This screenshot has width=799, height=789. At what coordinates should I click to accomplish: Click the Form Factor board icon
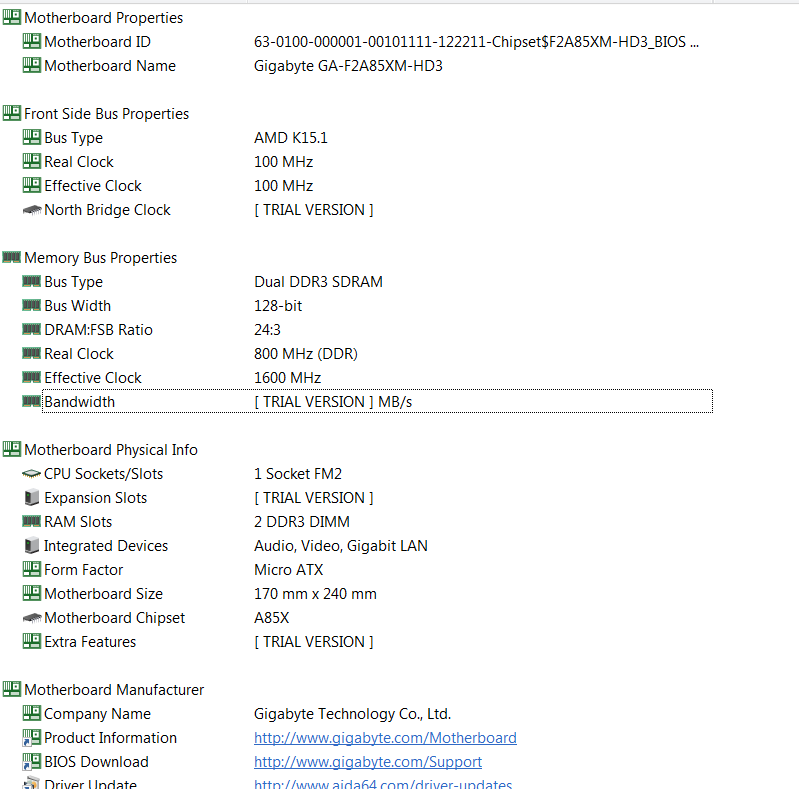(x=32, y=569)
